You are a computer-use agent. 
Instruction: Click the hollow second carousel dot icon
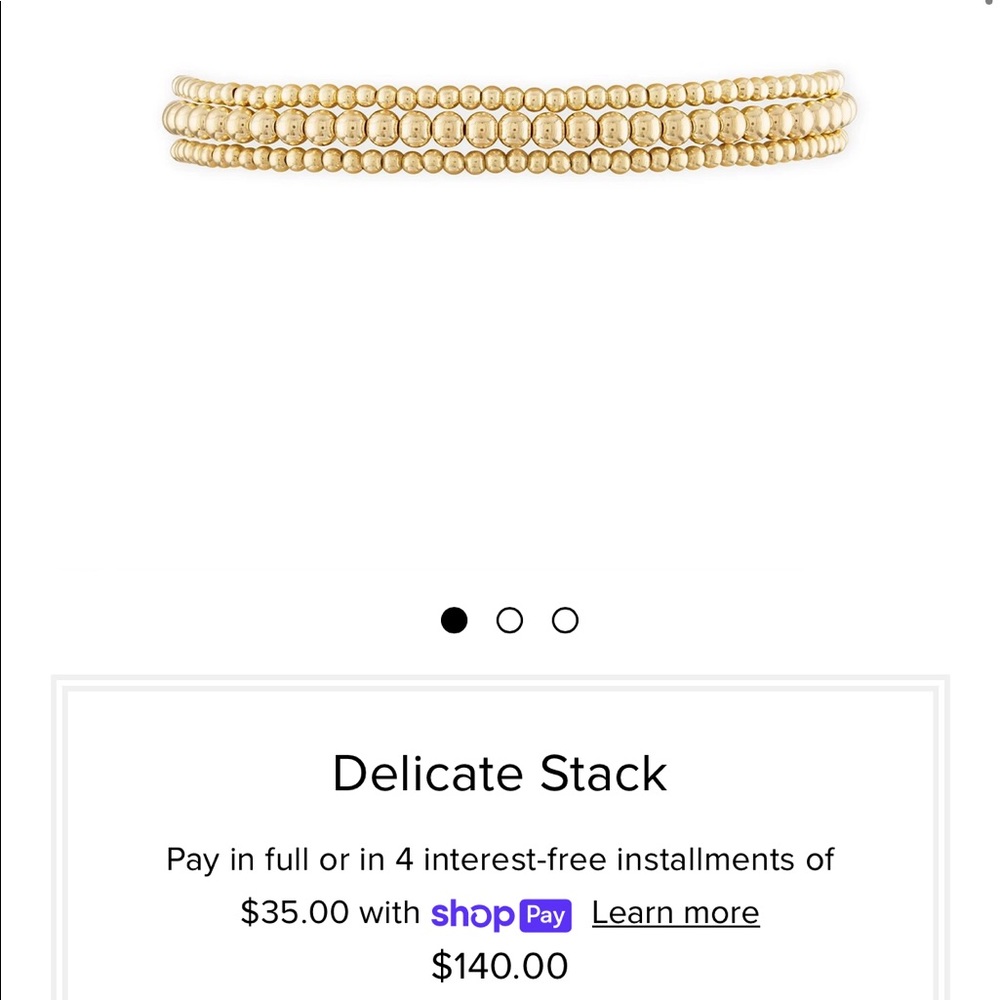coord(510,620)
